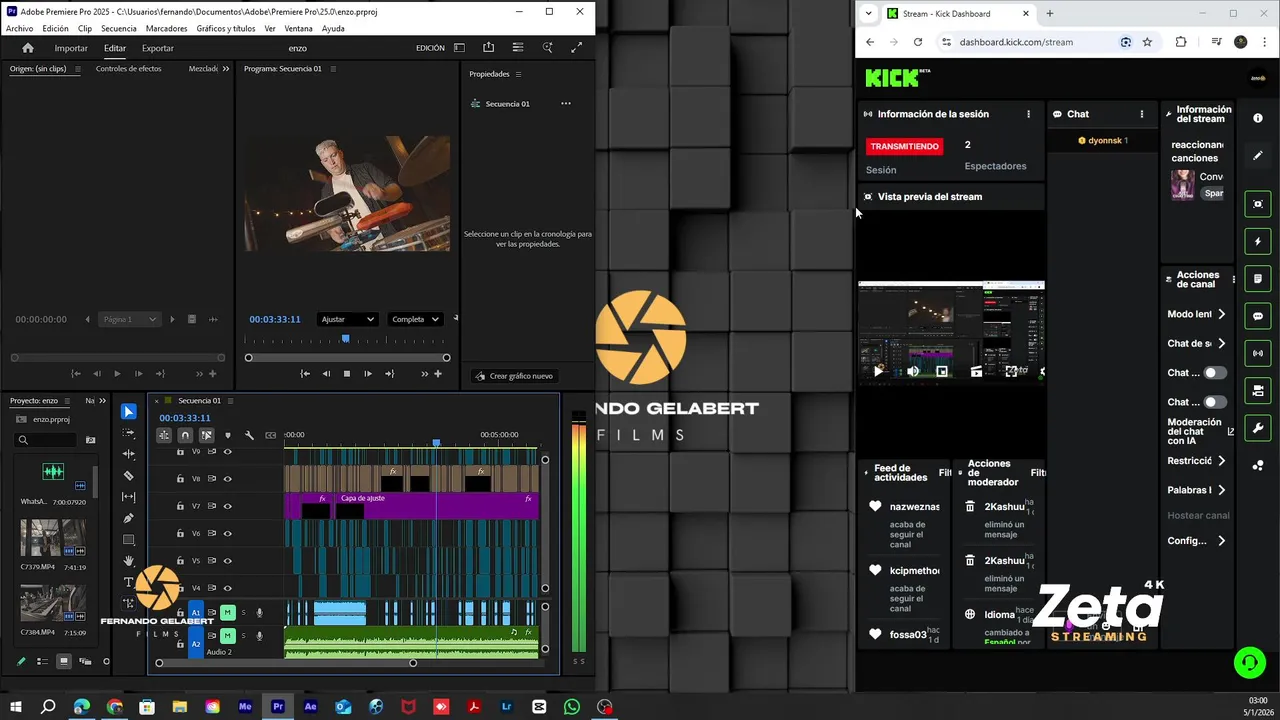The height and width of the screenshot is (720, 1280).
Task: Mute audio track A1
Action: coord(227,612)
